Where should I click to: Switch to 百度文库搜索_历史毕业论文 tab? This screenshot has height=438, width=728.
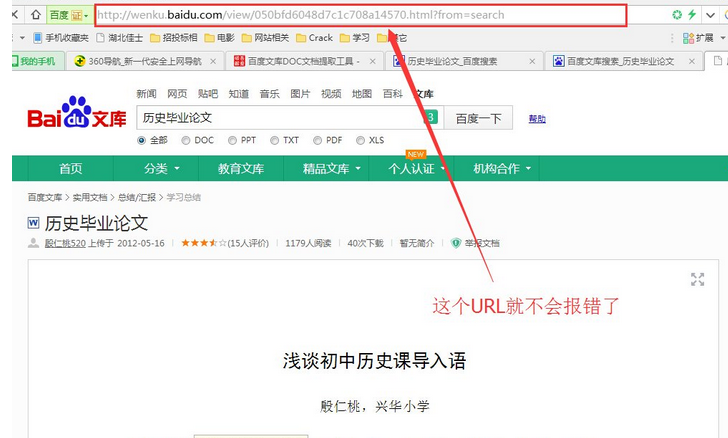624,61
